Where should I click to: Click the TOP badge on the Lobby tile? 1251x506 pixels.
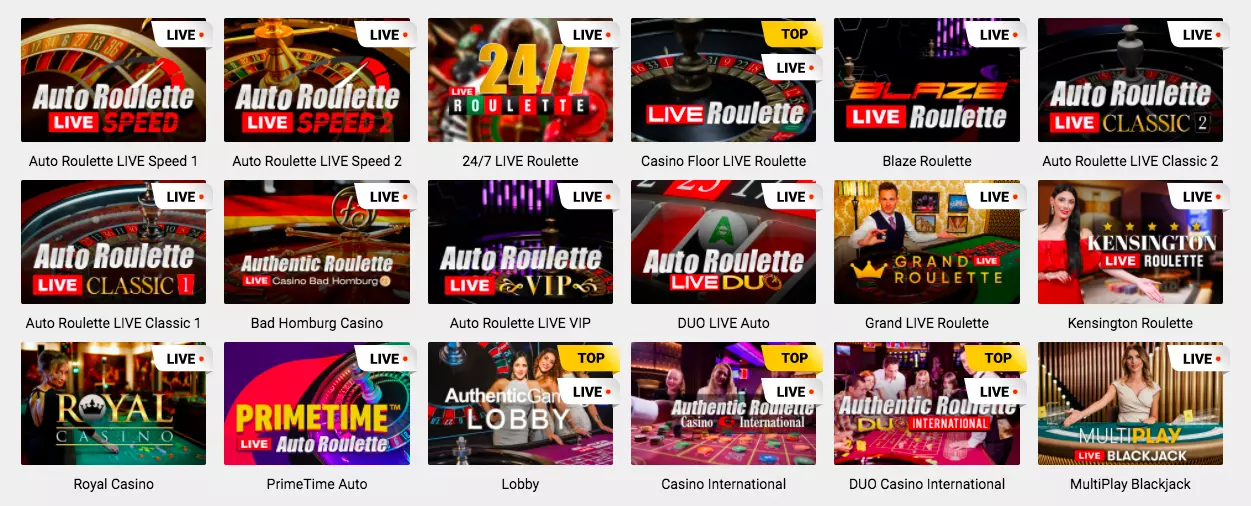click(x=590, y=358)
